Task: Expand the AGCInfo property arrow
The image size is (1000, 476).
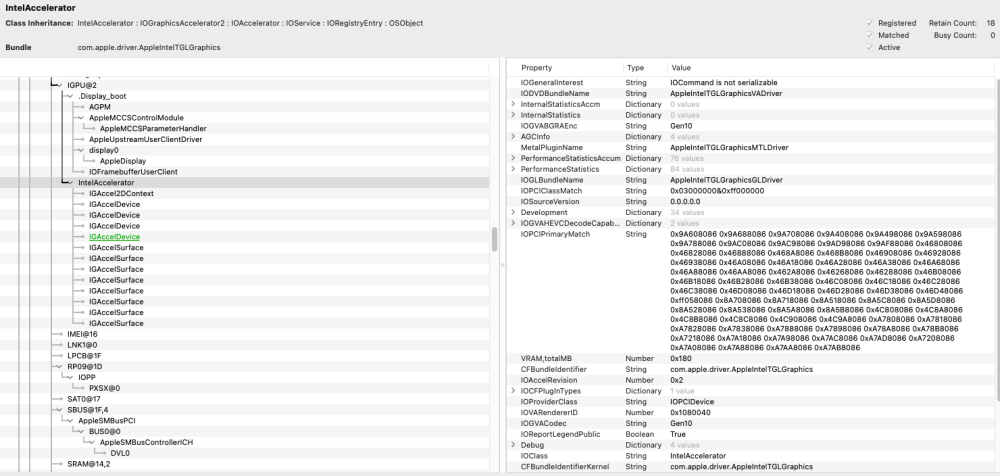Action: point(513,137)
